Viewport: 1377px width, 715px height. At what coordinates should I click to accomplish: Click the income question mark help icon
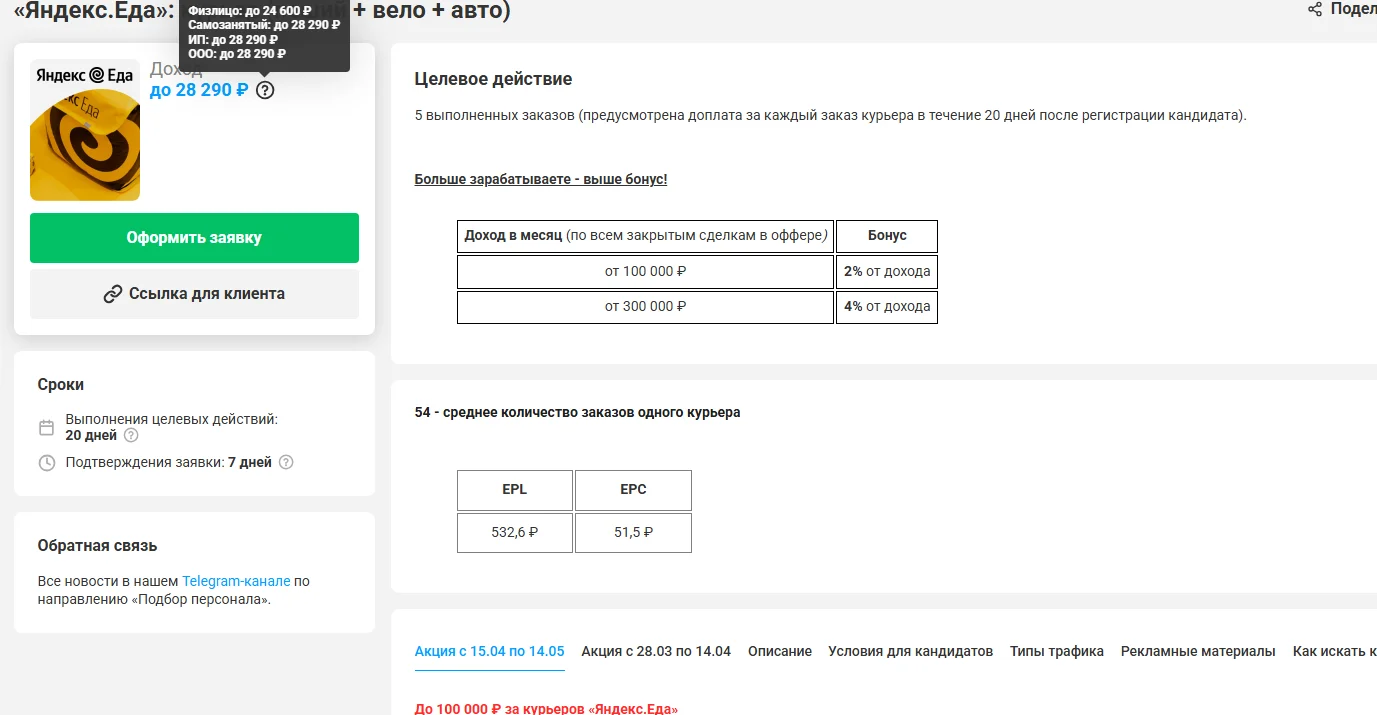tap(264, 90)
